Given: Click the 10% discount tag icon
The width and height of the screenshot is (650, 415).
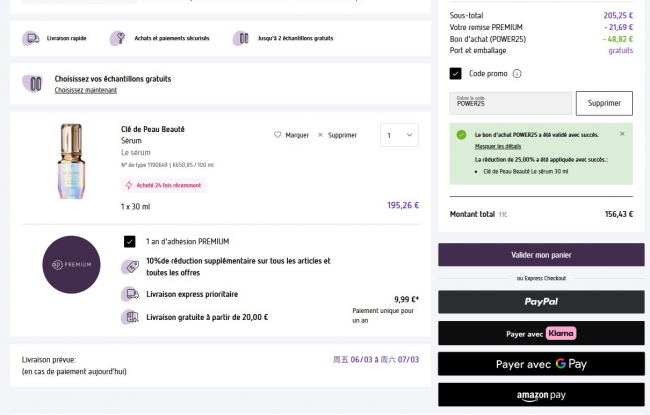Looking at the screenshot, I should [130, 267].
